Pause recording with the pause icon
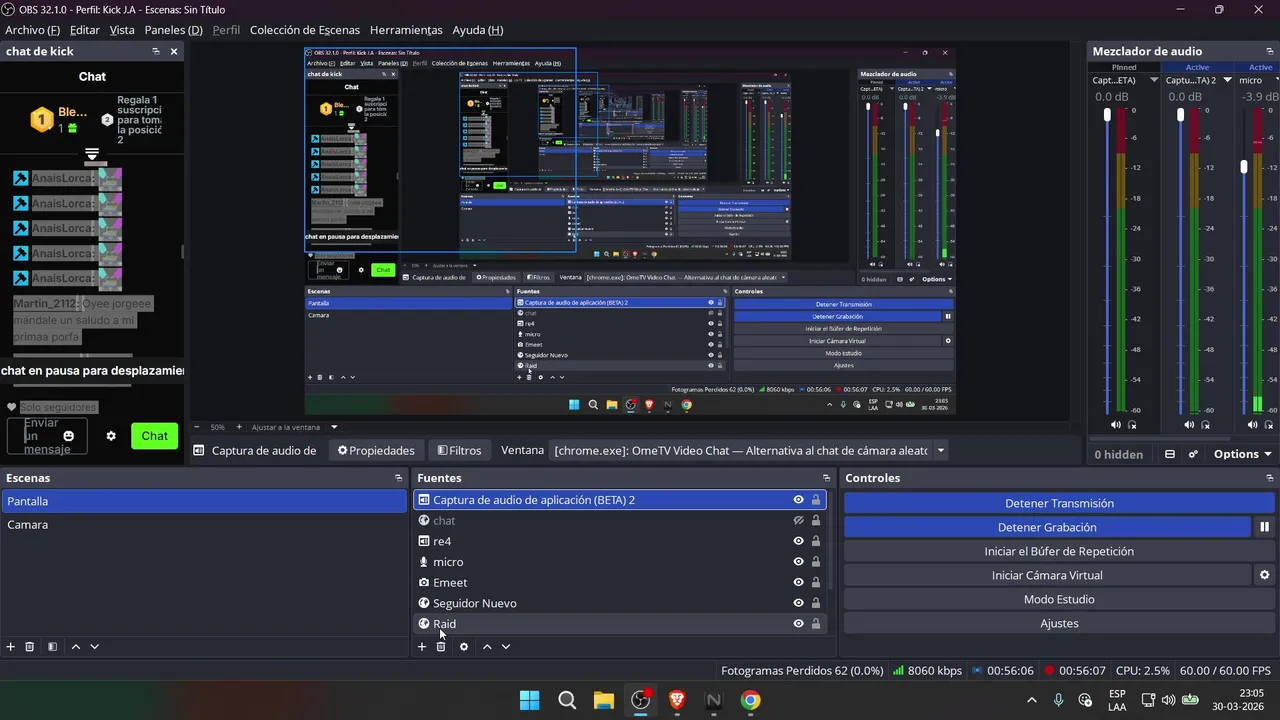This screenshot has width=1280, height=720. click(x=1264, y=527)
